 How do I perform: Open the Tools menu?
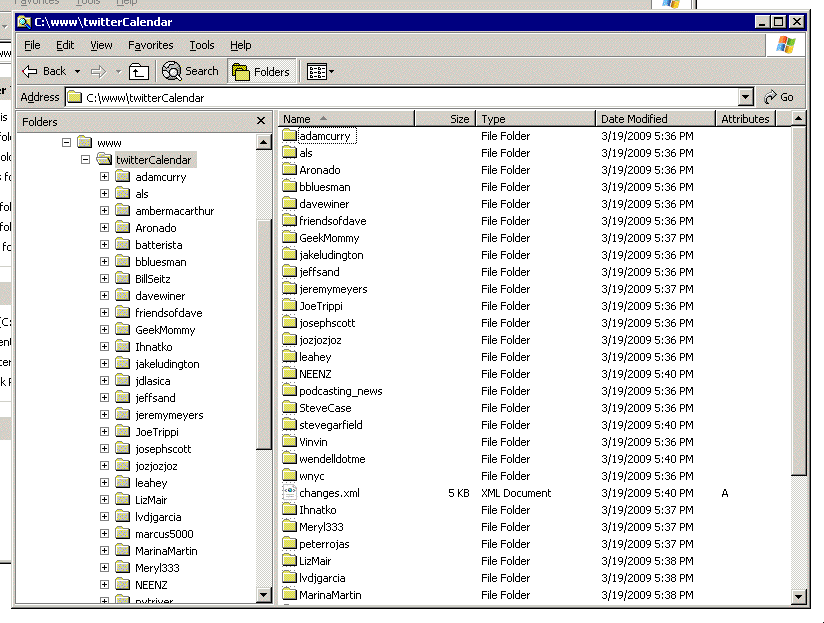(202, 45)
